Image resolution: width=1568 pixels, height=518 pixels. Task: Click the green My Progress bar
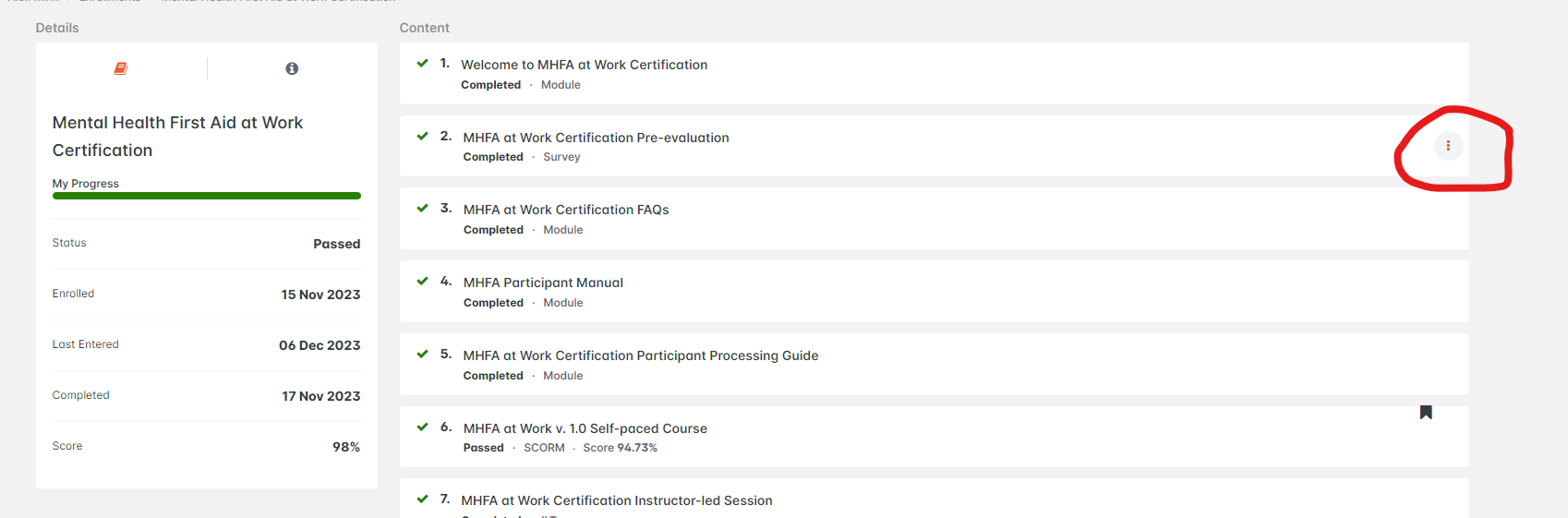pyautogui.click(x=206, y=196)
